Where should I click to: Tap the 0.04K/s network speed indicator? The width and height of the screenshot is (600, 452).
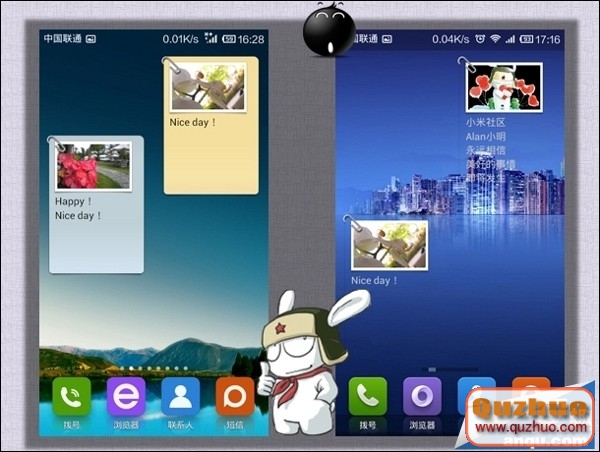pos(450,39)
